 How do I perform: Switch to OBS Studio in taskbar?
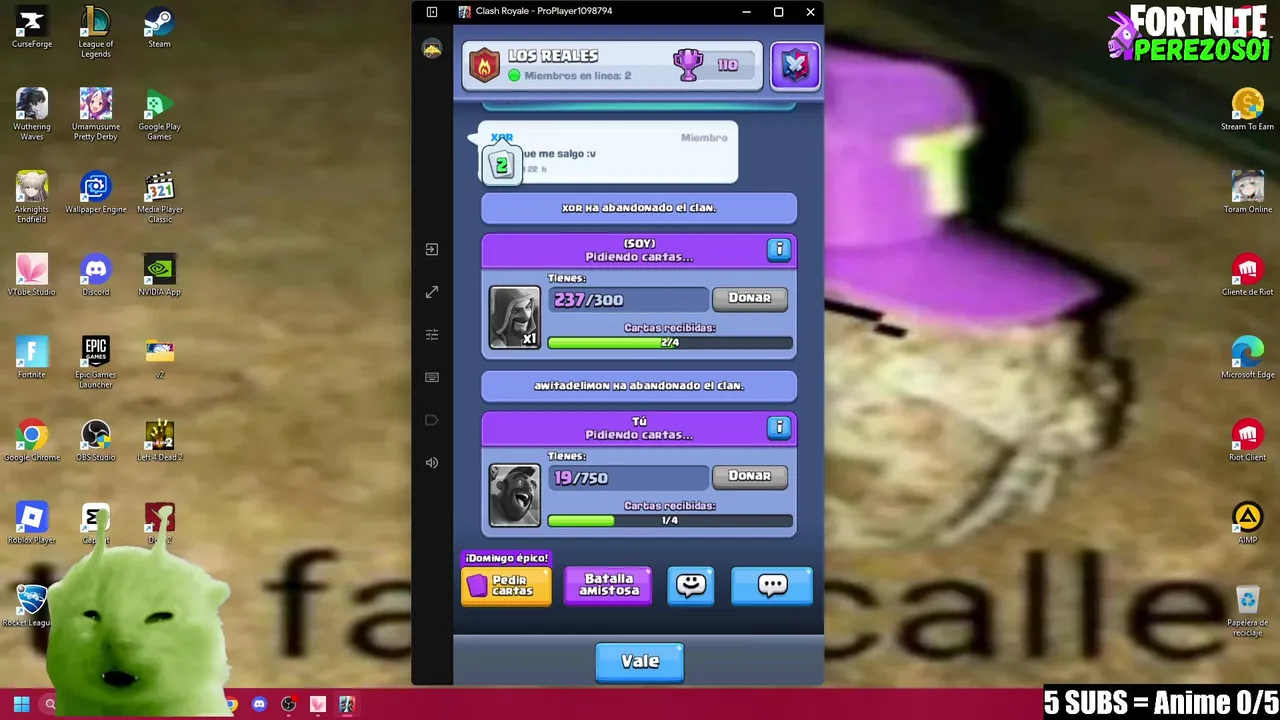coord(288,705)
